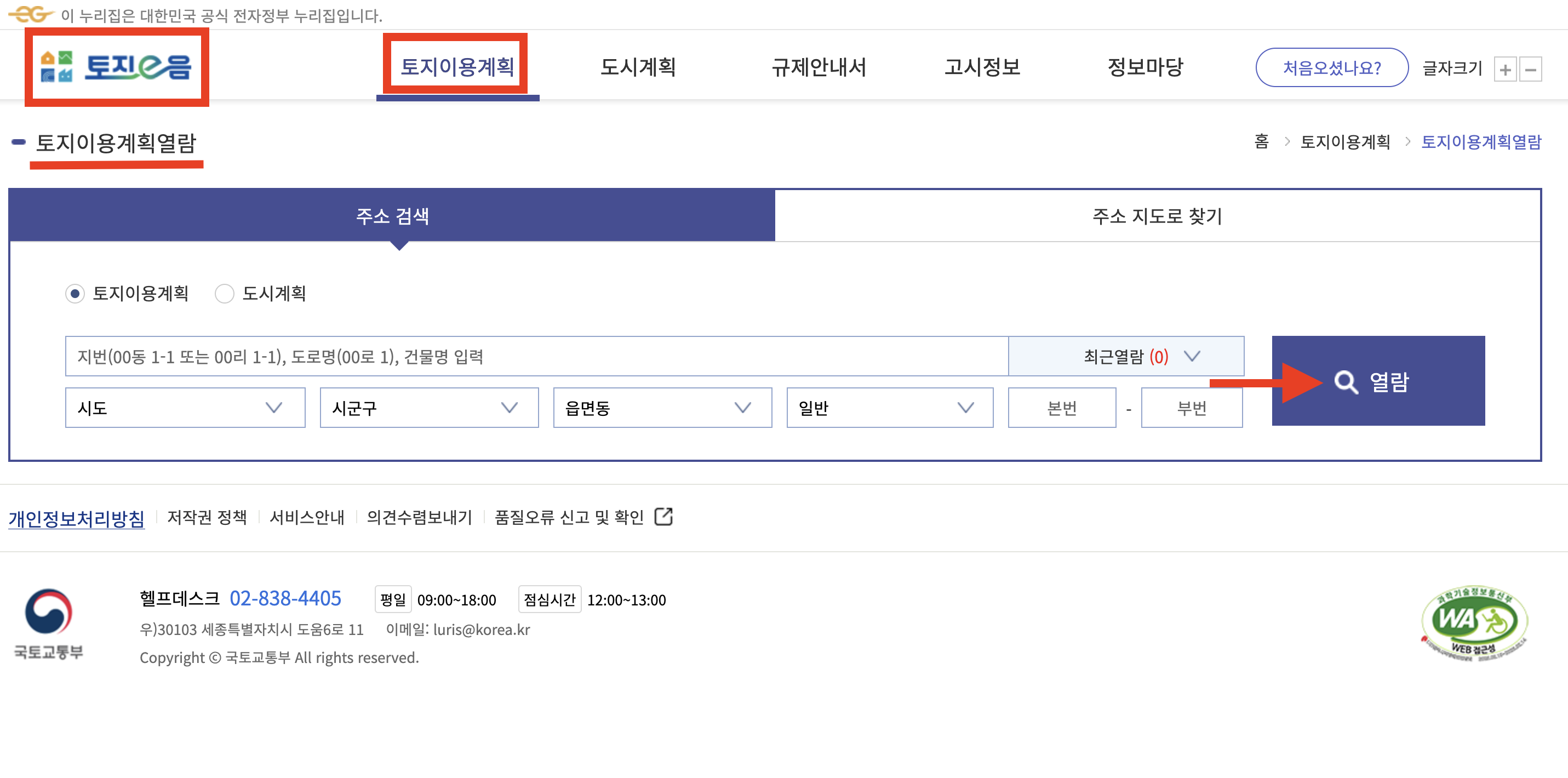Click the 토지e음 site logo
The image size is (1568, 778).
click(x=116, y=67)
